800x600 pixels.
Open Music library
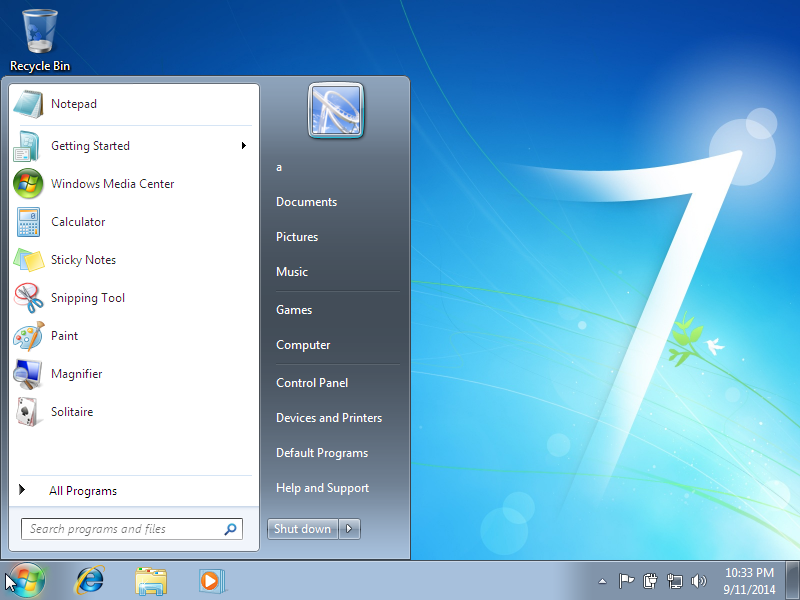(292, 272)
